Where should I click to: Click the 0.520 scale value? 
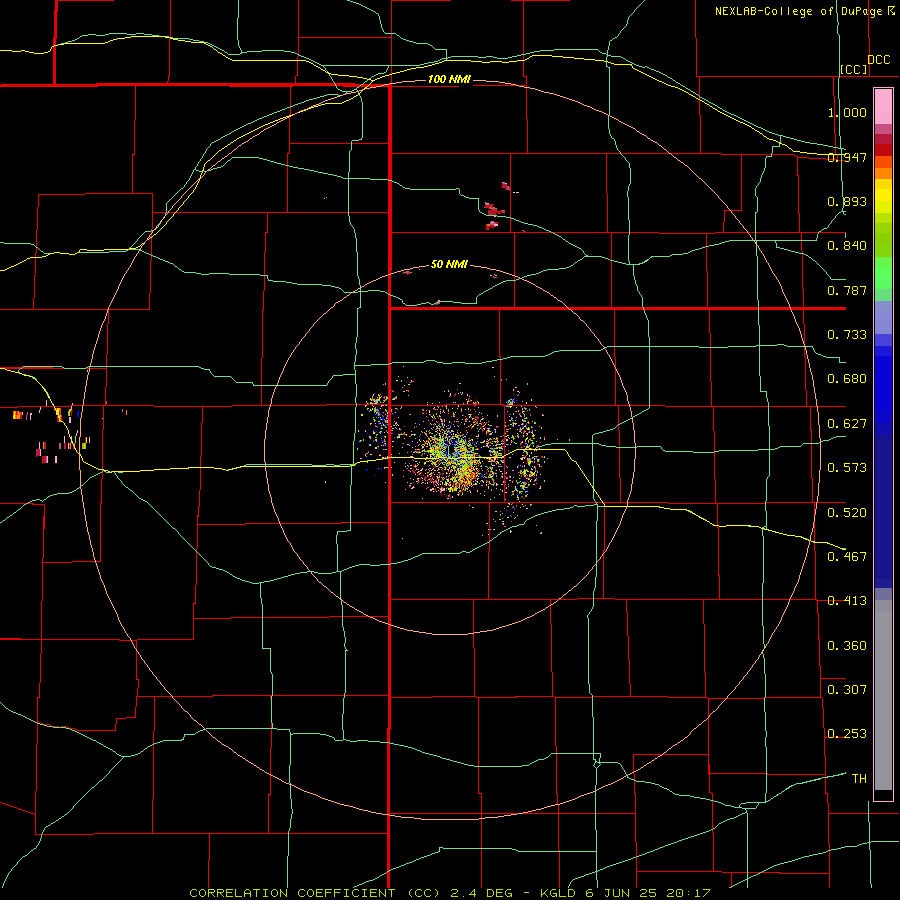847,513
